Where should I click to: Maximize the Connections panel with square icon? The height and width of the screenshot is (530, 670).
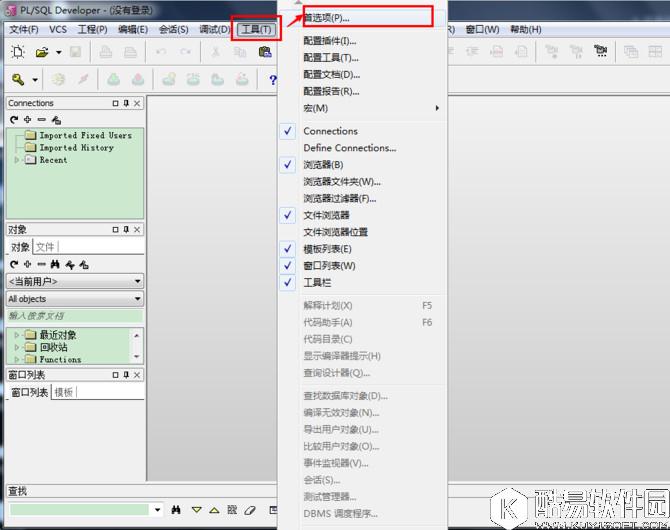click(x=115, y=103)
